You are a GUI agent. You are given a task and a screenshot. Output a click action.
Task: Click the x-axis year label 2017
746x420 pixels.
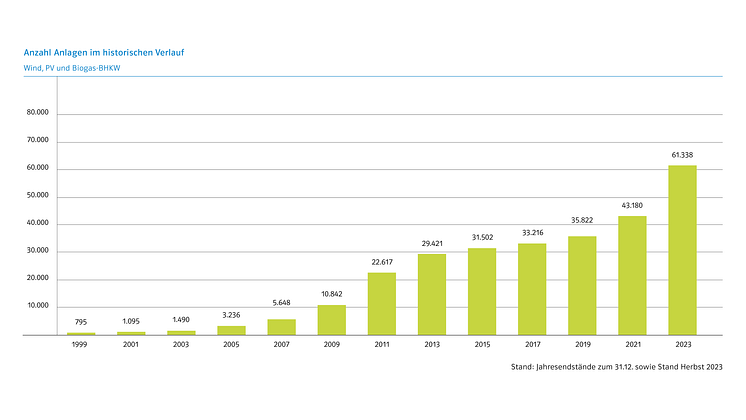point(533,344)
